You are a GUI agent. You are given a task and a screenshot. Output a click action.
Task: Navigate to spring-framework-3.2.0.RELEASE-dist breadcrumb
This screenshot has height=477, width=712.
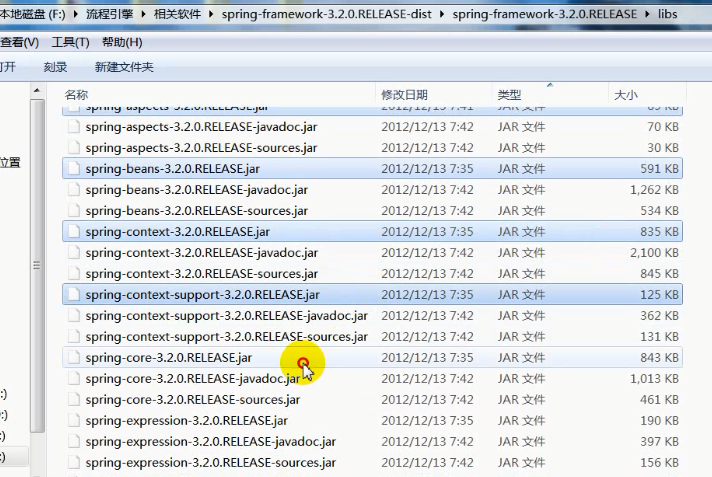326,14
